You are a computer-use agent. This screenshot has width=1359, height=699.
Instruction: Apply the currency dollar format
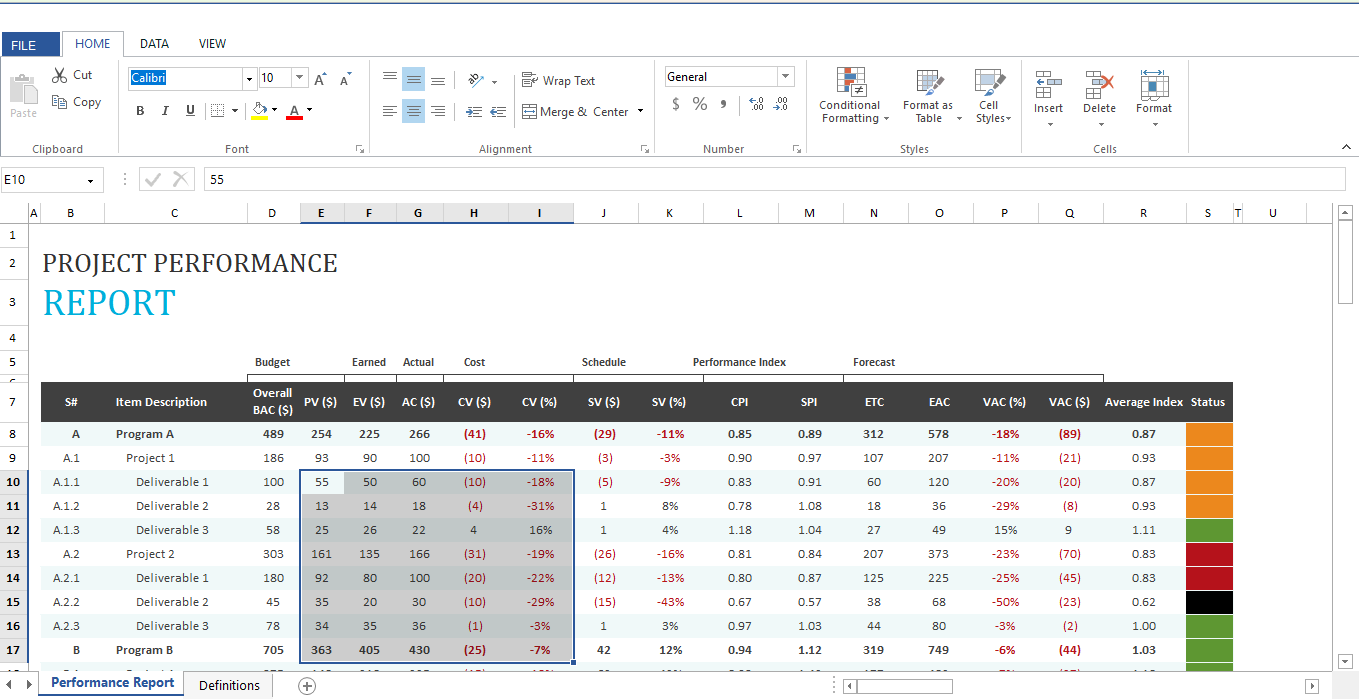676,104
